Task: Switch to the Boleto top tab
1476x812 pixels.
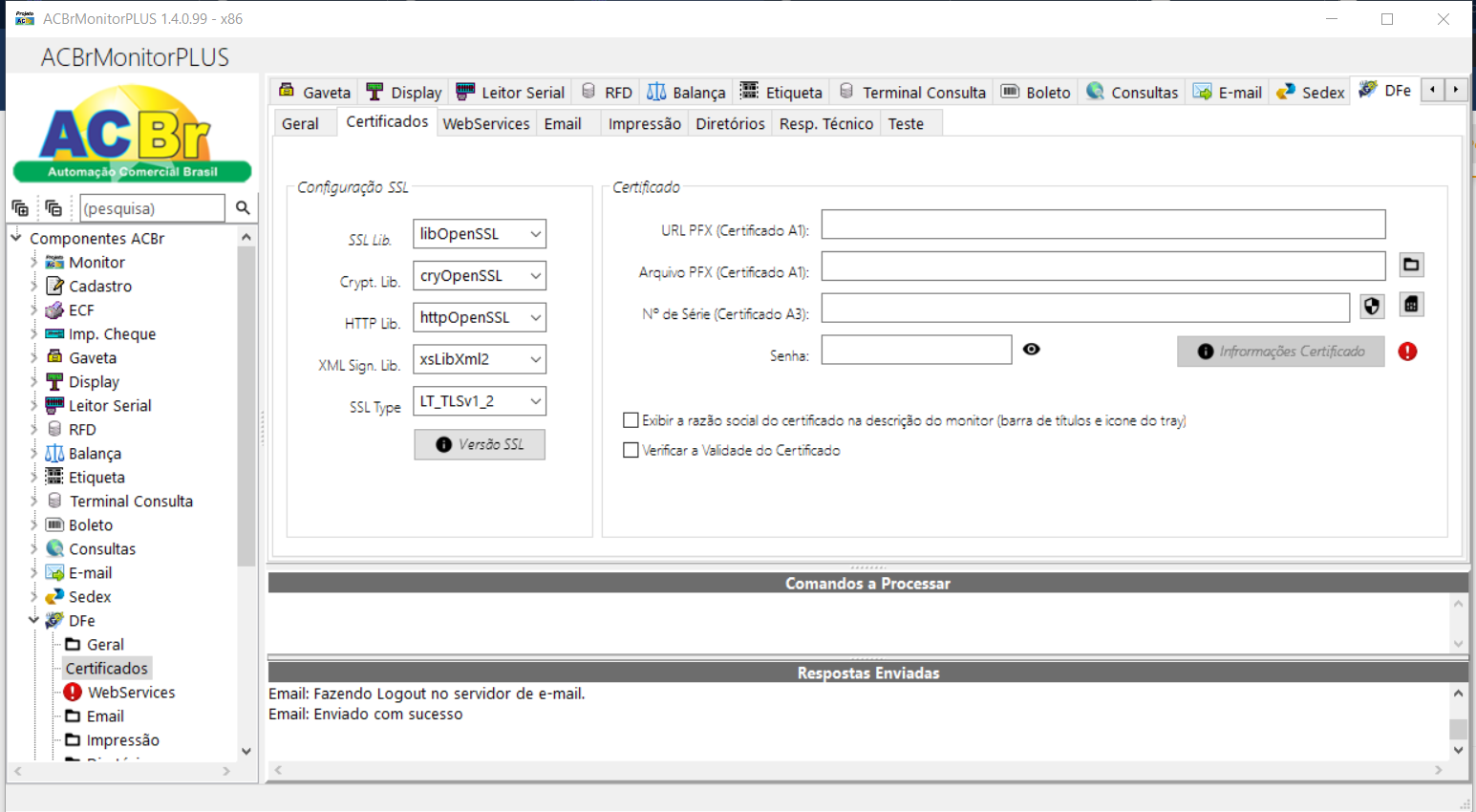Action: click(1037, 92)
